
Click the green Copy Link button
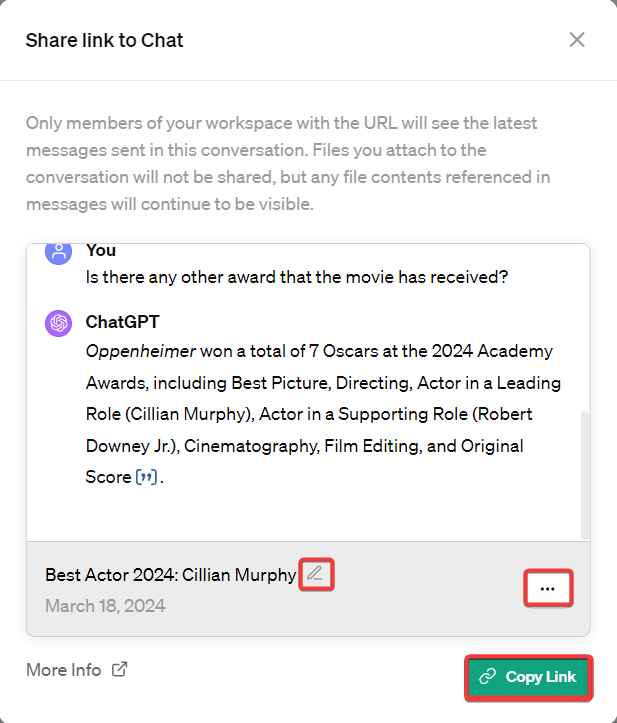(529, 677)
